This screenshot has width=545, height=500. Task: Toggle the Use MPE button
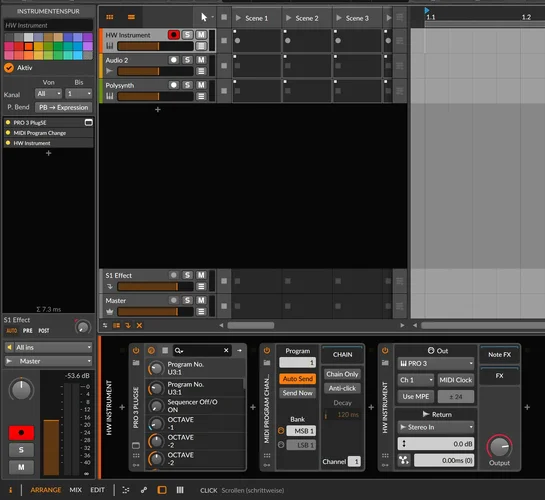tap(416, 396)
